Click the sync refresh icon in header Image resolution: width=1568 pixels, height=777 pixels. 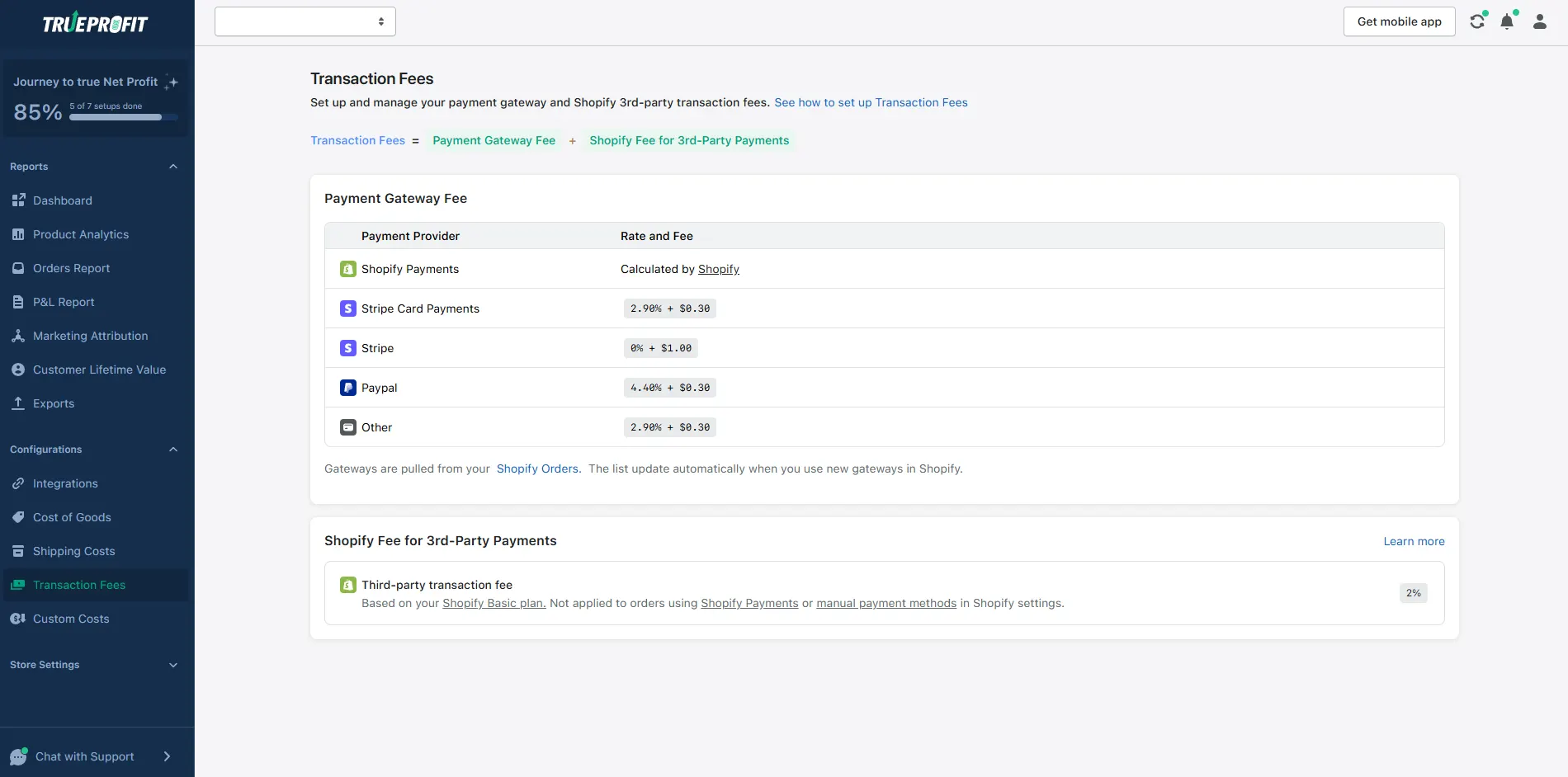(x=1477, y=21)
